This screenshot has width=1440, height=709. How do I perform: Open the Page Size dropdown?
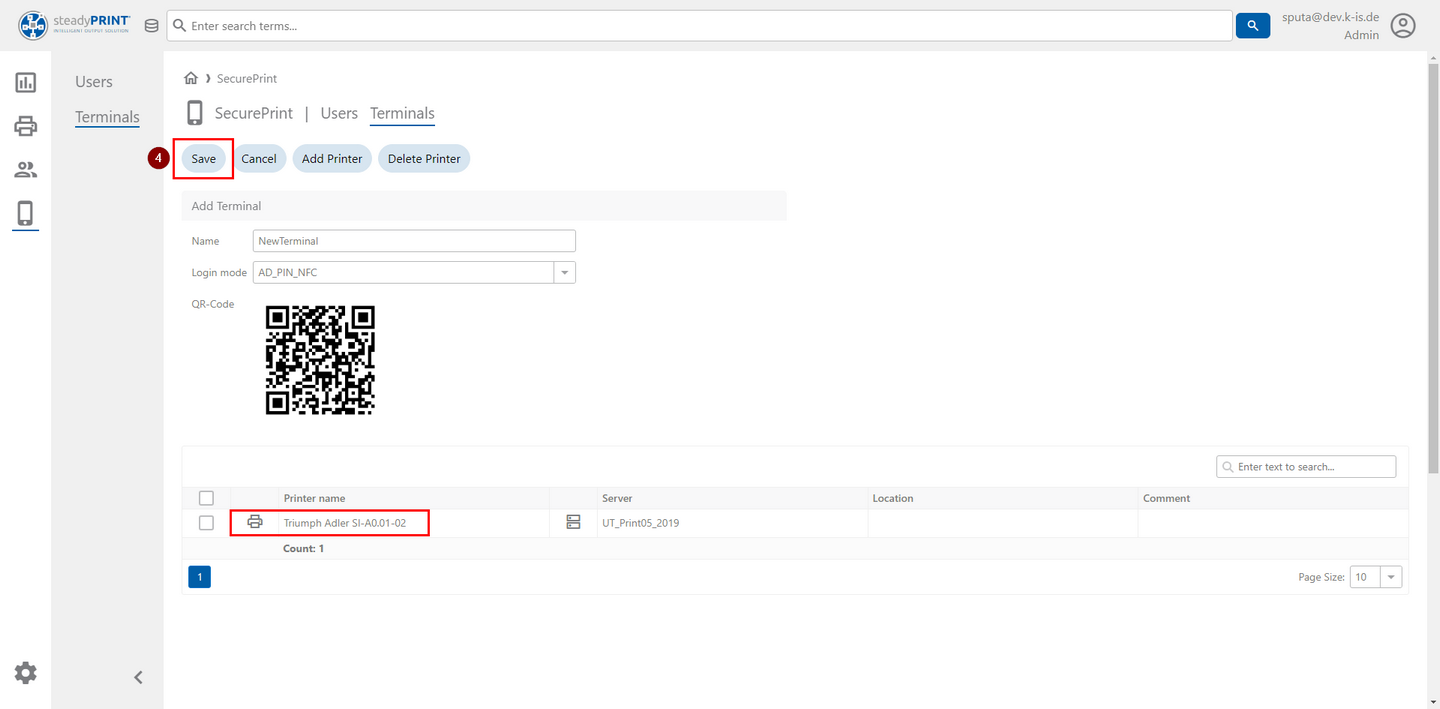1390,577
